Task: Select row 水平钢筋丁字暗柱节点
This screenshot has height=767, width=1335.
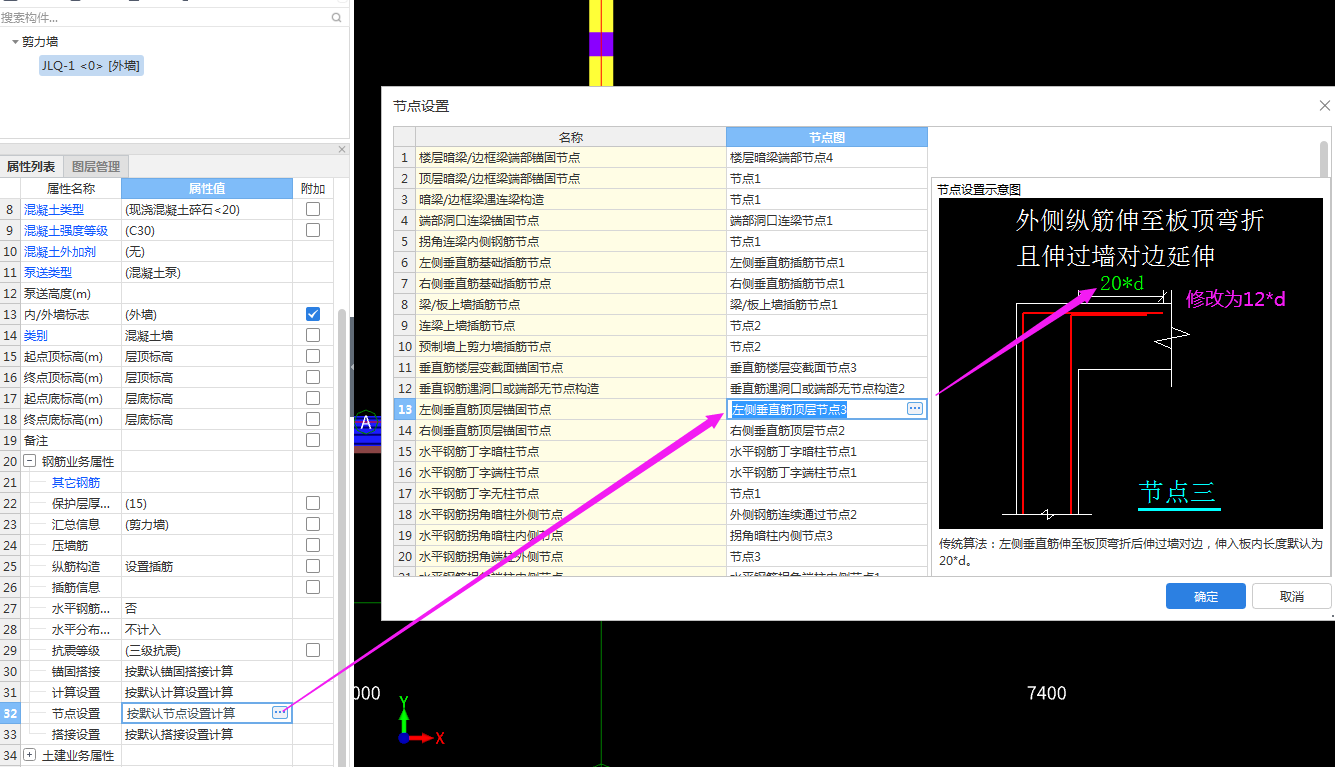Action: (571, 451)
